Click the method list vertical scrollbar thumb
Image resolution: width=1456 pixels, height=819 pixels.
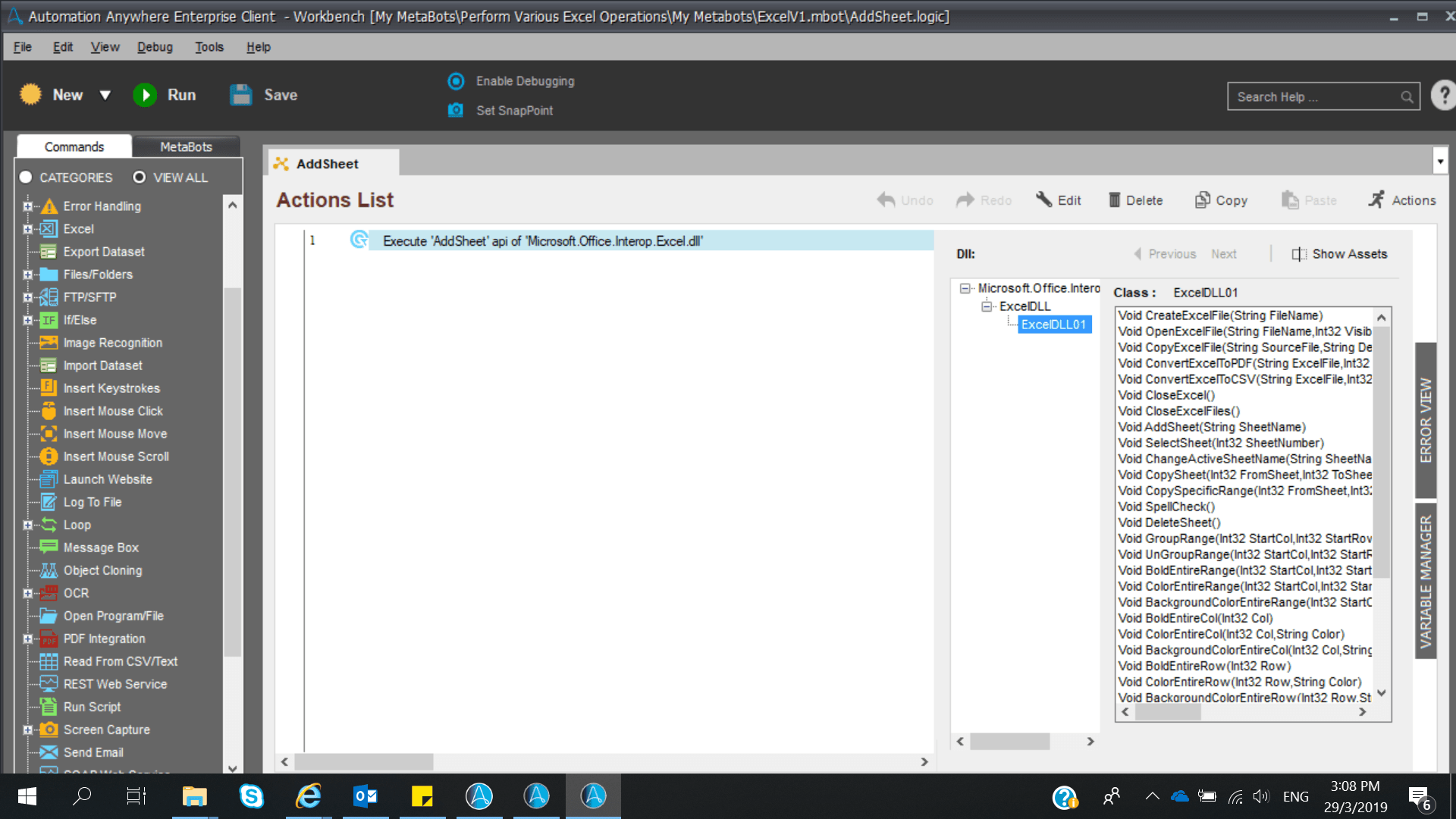[x=1382, y=452]
